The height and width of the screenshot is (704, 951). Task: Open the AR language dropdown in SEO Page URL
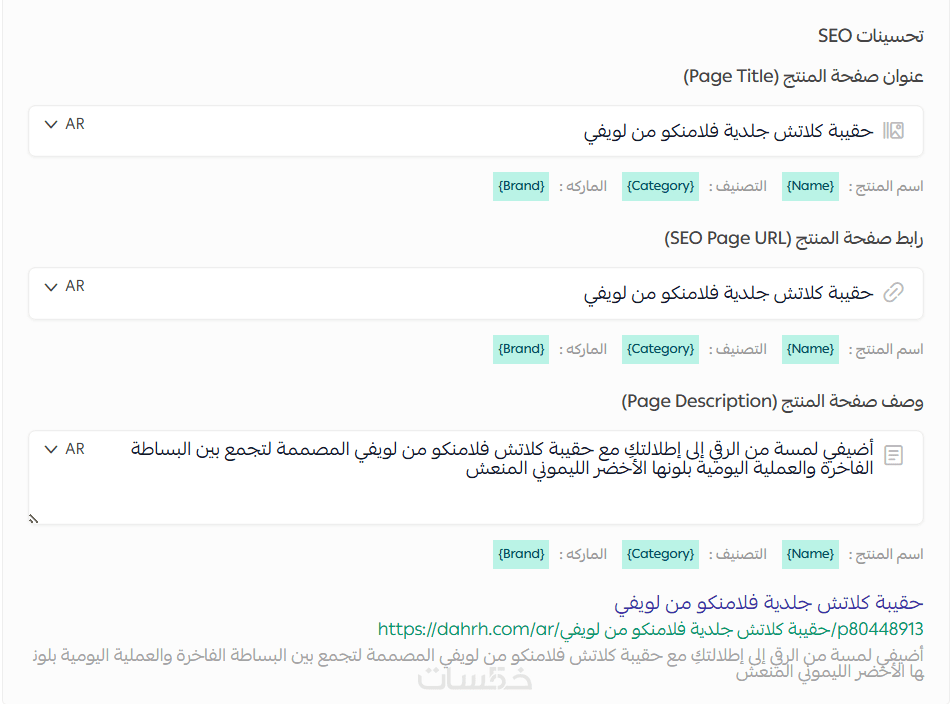click(x=64, y=286)
